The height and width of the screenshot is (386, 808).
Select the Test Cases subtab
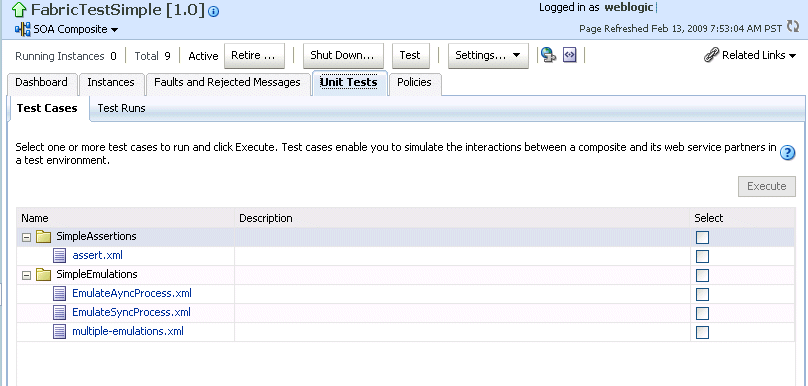click(47, 108)
